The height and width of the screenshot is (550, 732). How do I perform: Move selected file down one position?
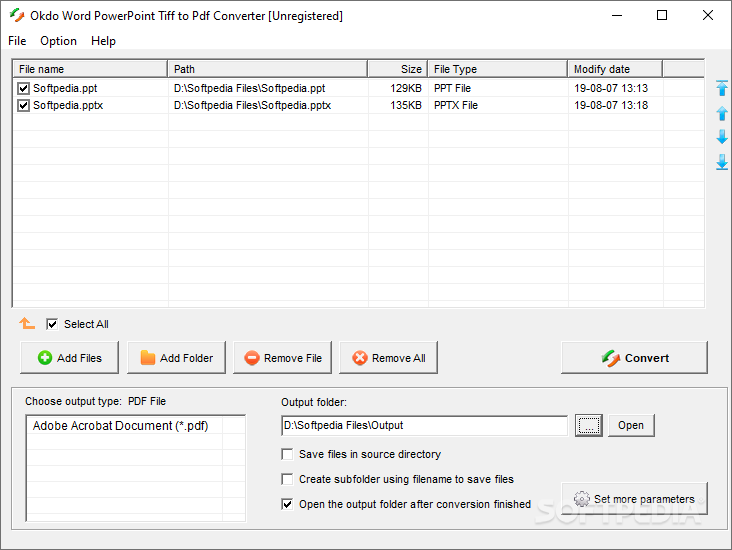click(722, 137)
